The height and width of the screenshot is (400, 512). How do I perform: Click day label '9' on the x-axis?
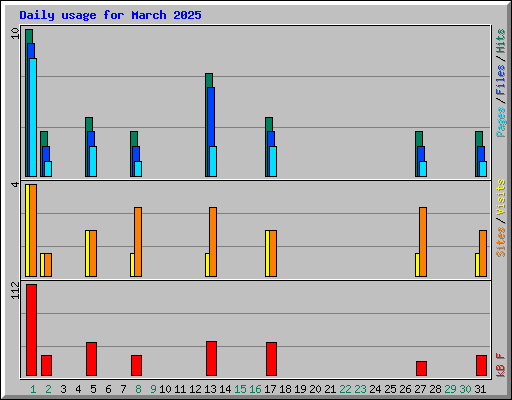pyautogui.click(x=153, y=389)
